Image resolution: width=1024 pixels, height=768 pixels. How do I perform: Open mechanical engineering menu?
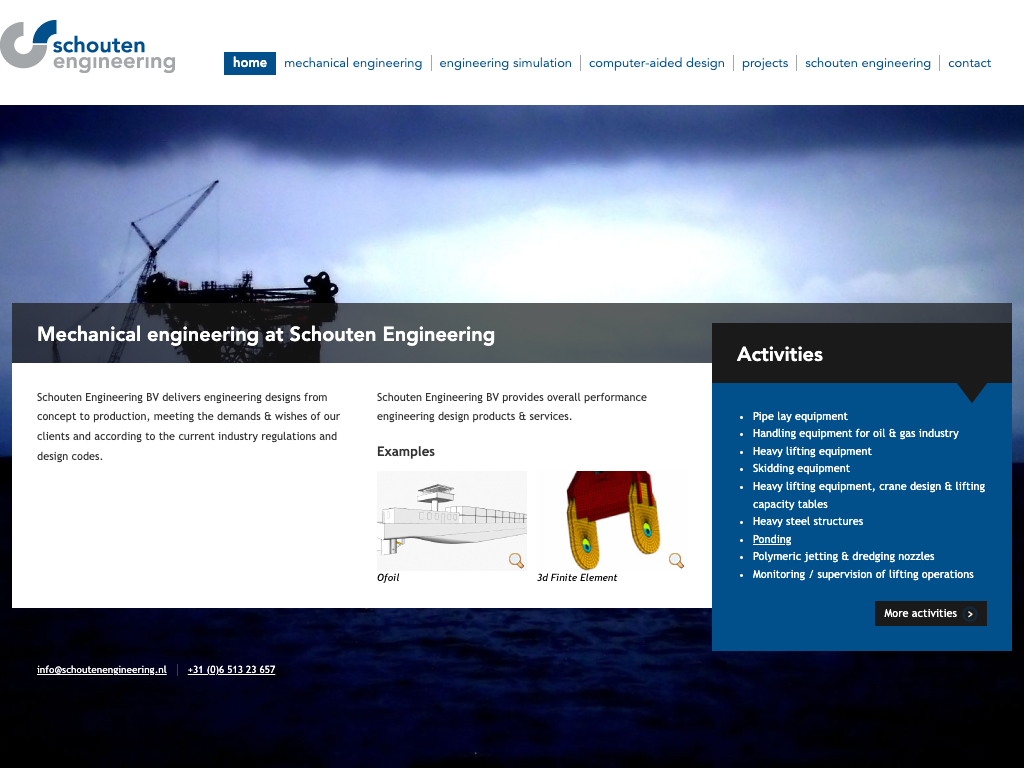coord(353,63)
